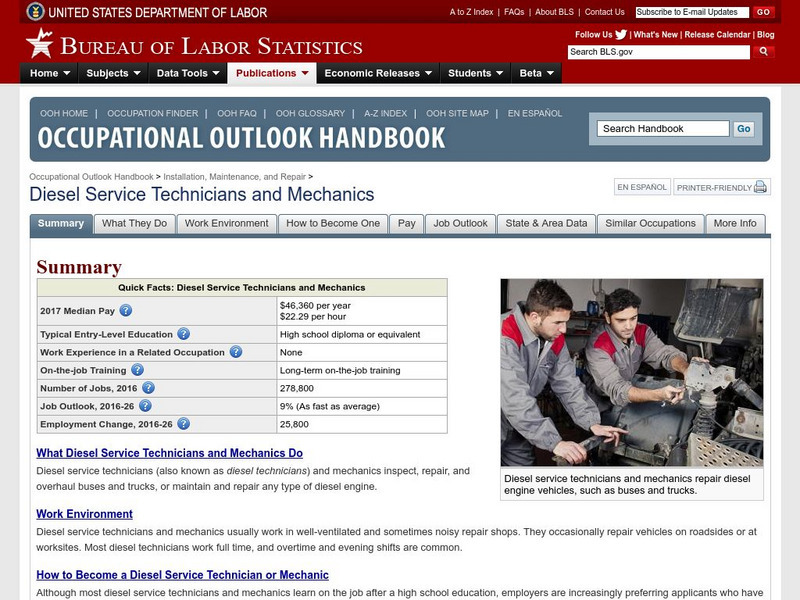Click EN ESPAÑOL in the handbook nav bar
Screen dimensions: 800x600
pyautogui.click(x=535, y=113)
